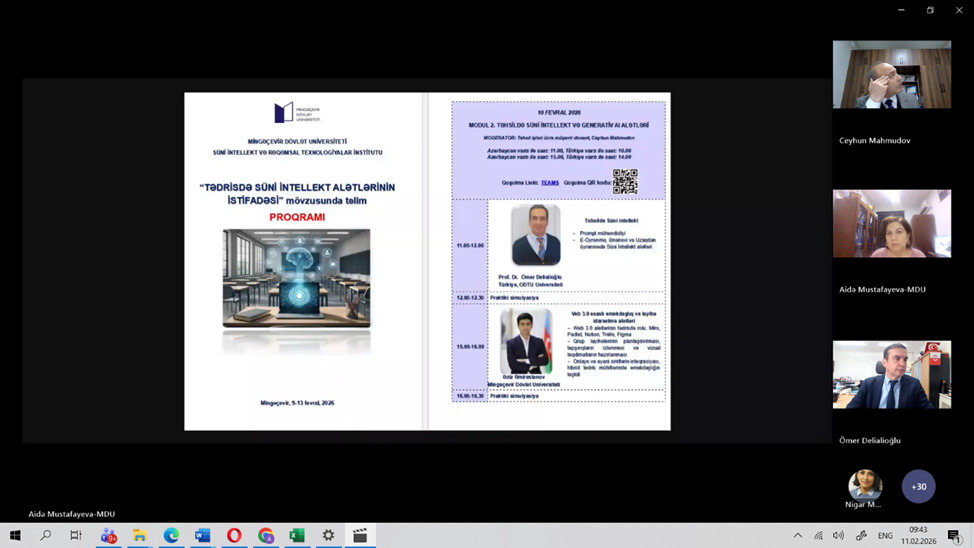Open File Explorer in the taskbar
The image size is (974, 548).
coord(140,536)
